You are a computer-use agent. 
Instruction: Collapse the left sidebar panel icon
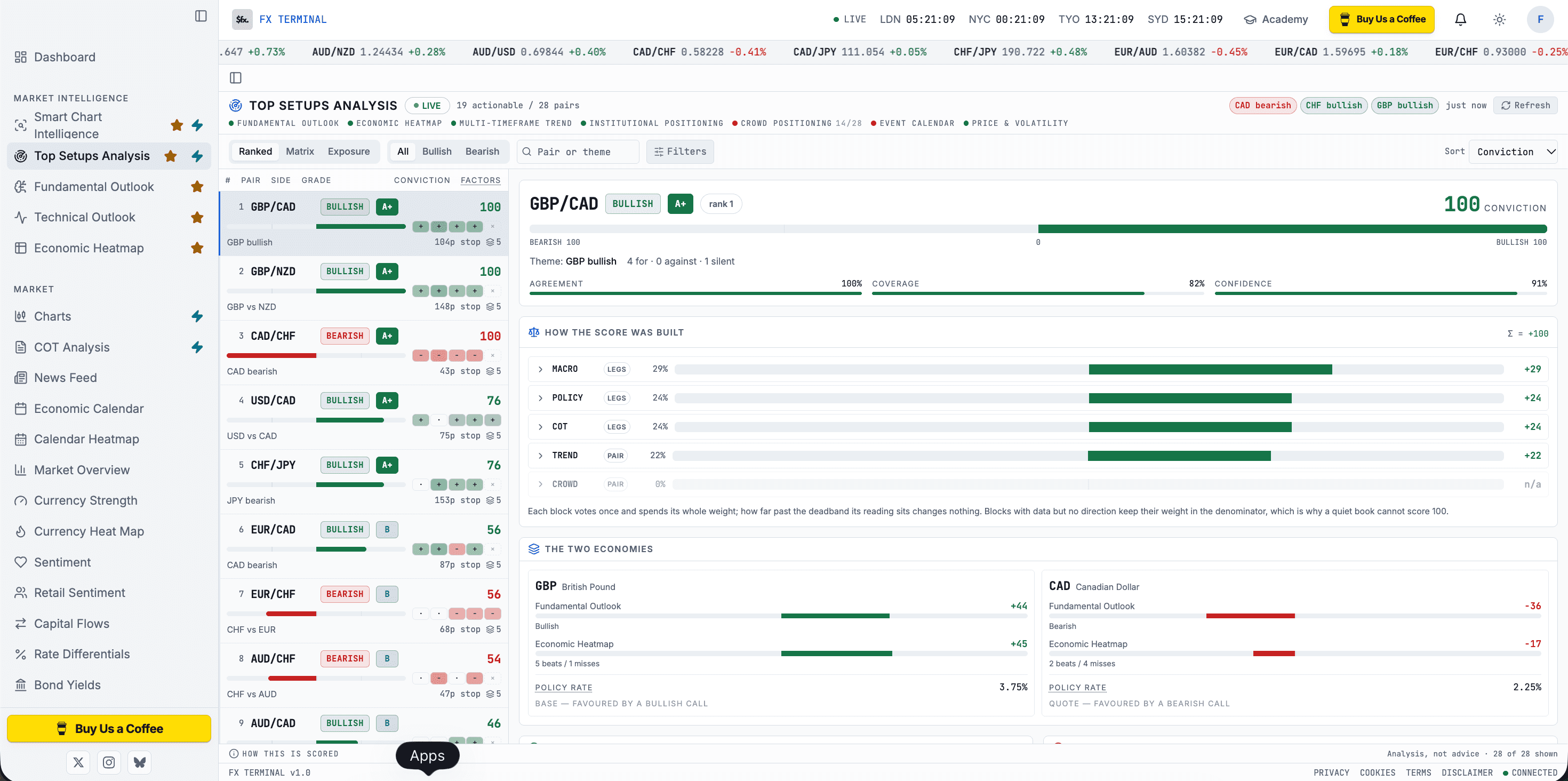tap(201, 16)
